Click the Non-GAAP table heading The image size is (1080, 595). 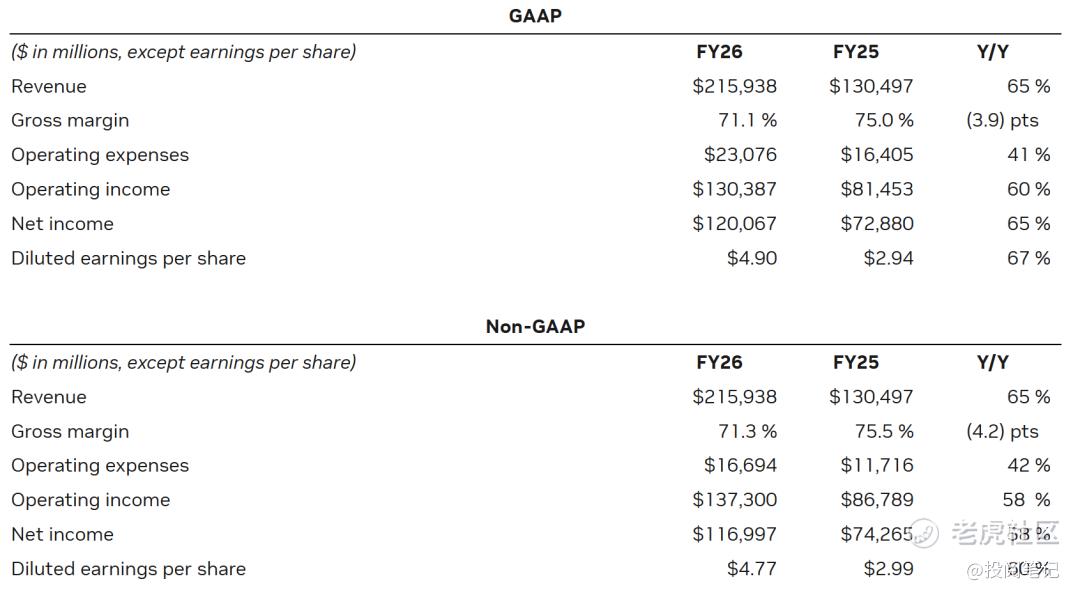tap(535, 327)
